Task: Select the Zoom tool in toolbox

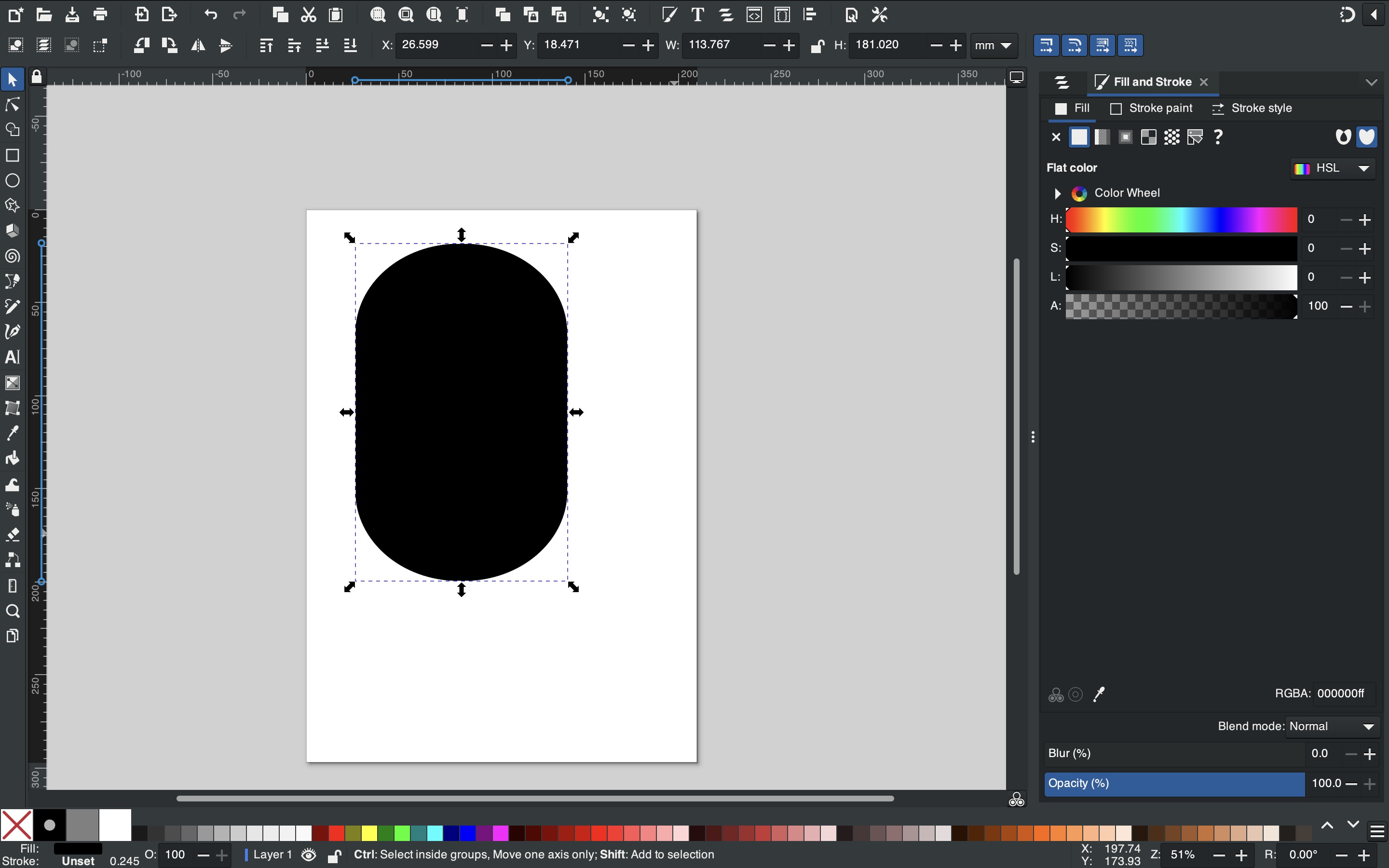Action: pos(13,611)
